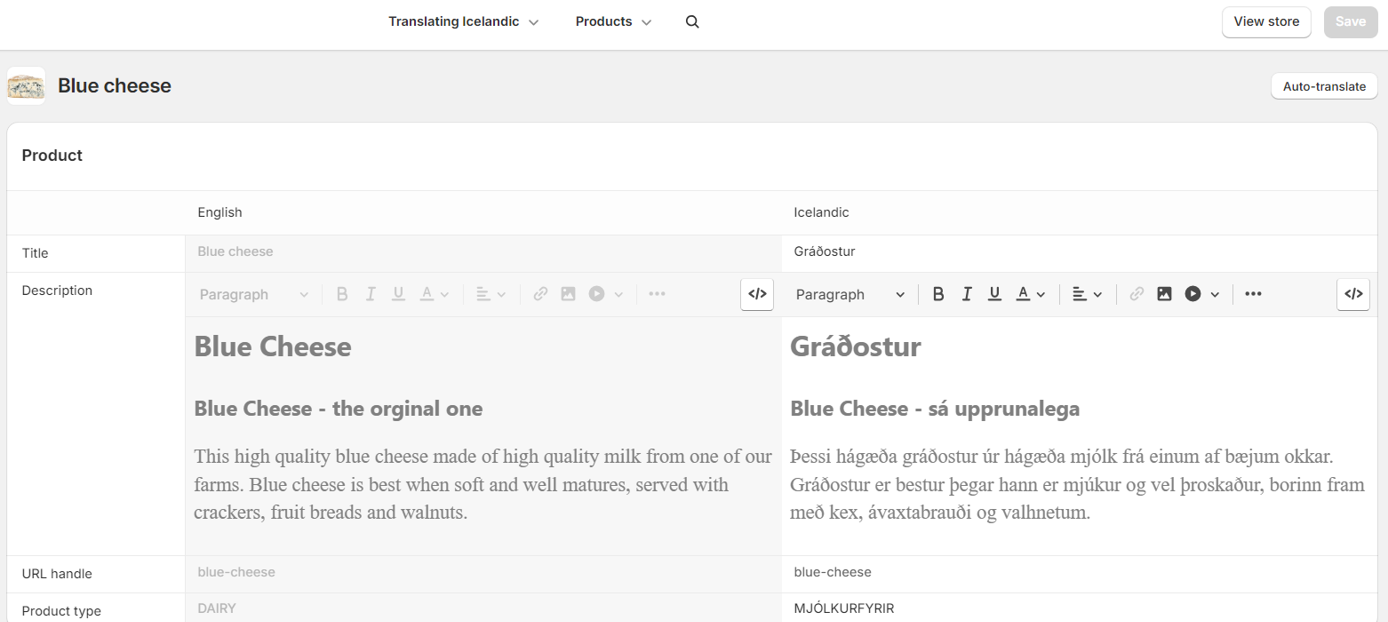Click the Blue cheese product thumbnail
Viewport: 1388px width, 622px height.
[x=26, y=86]
